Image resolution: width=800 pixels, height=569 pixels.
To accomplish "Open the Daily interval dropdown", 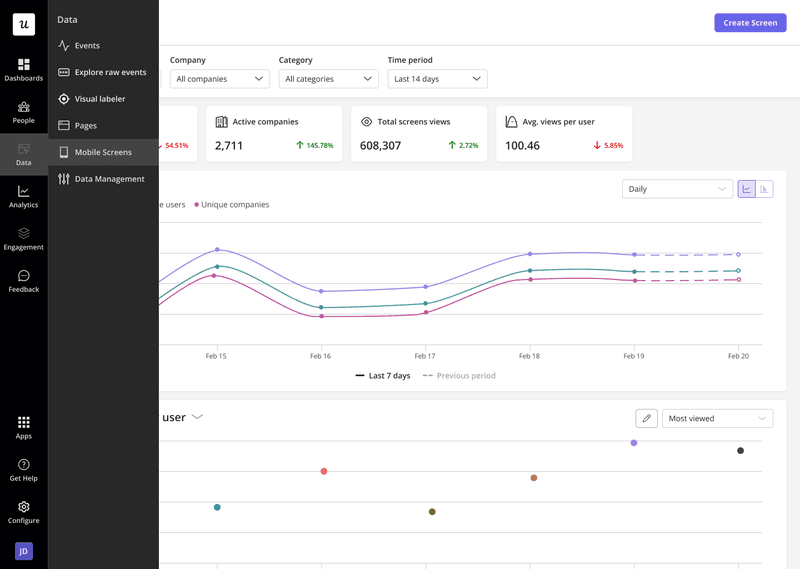I will [677, 189].
